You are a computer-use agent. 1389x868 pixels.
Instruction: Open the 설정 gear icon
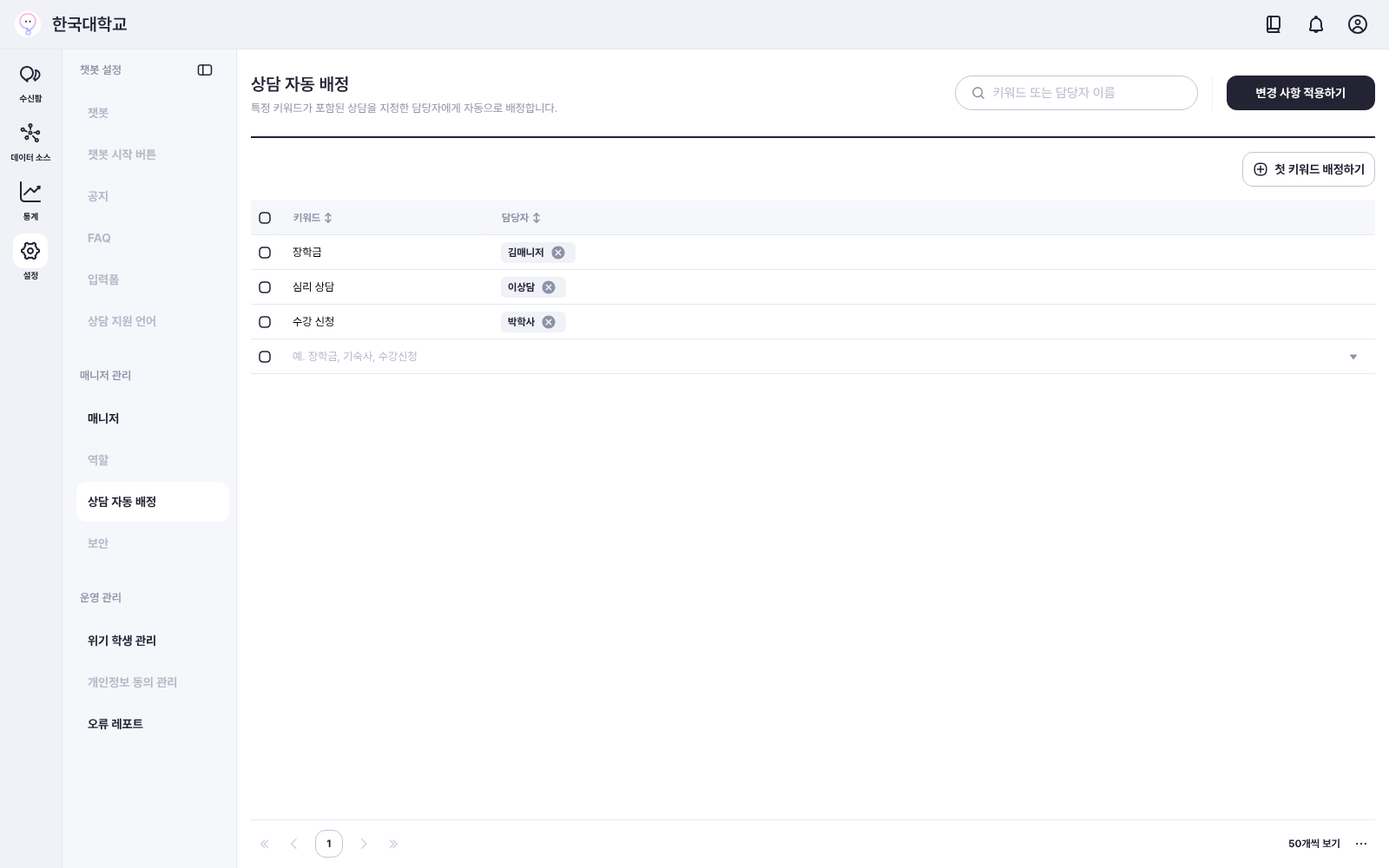coord(30,251)
